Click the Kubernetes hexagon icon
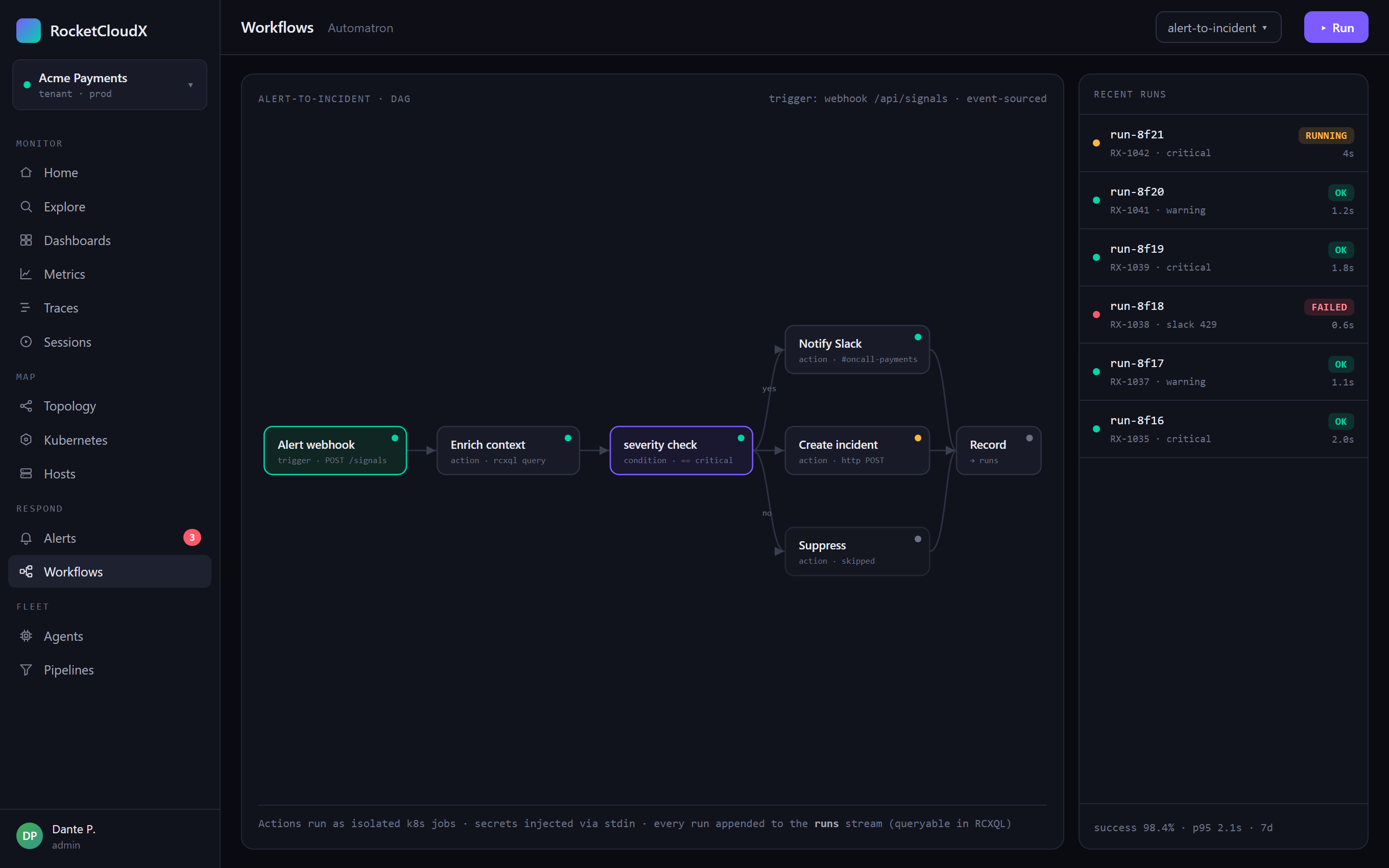This screenshot has width=1389, height=868. pyautogui.click(x=26, y=440)
